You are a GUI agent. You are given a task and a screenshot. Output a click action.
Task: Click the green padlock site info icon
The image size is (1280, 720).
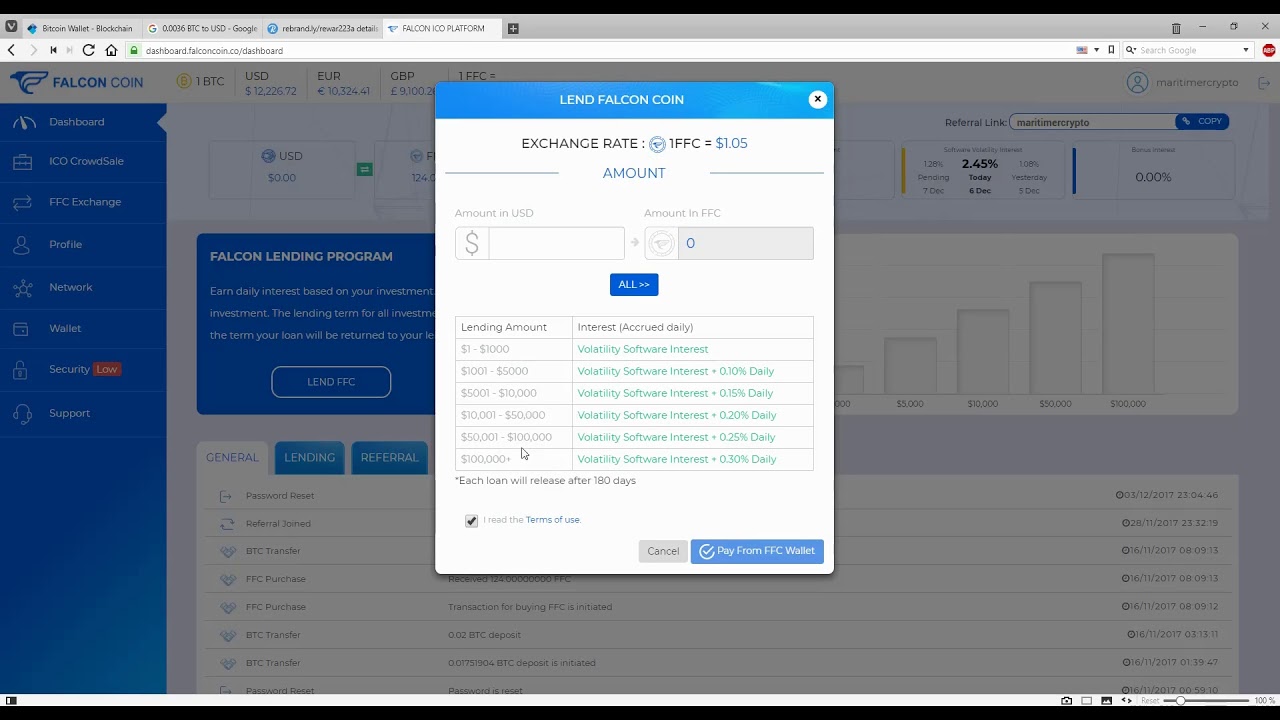(134, 50)
